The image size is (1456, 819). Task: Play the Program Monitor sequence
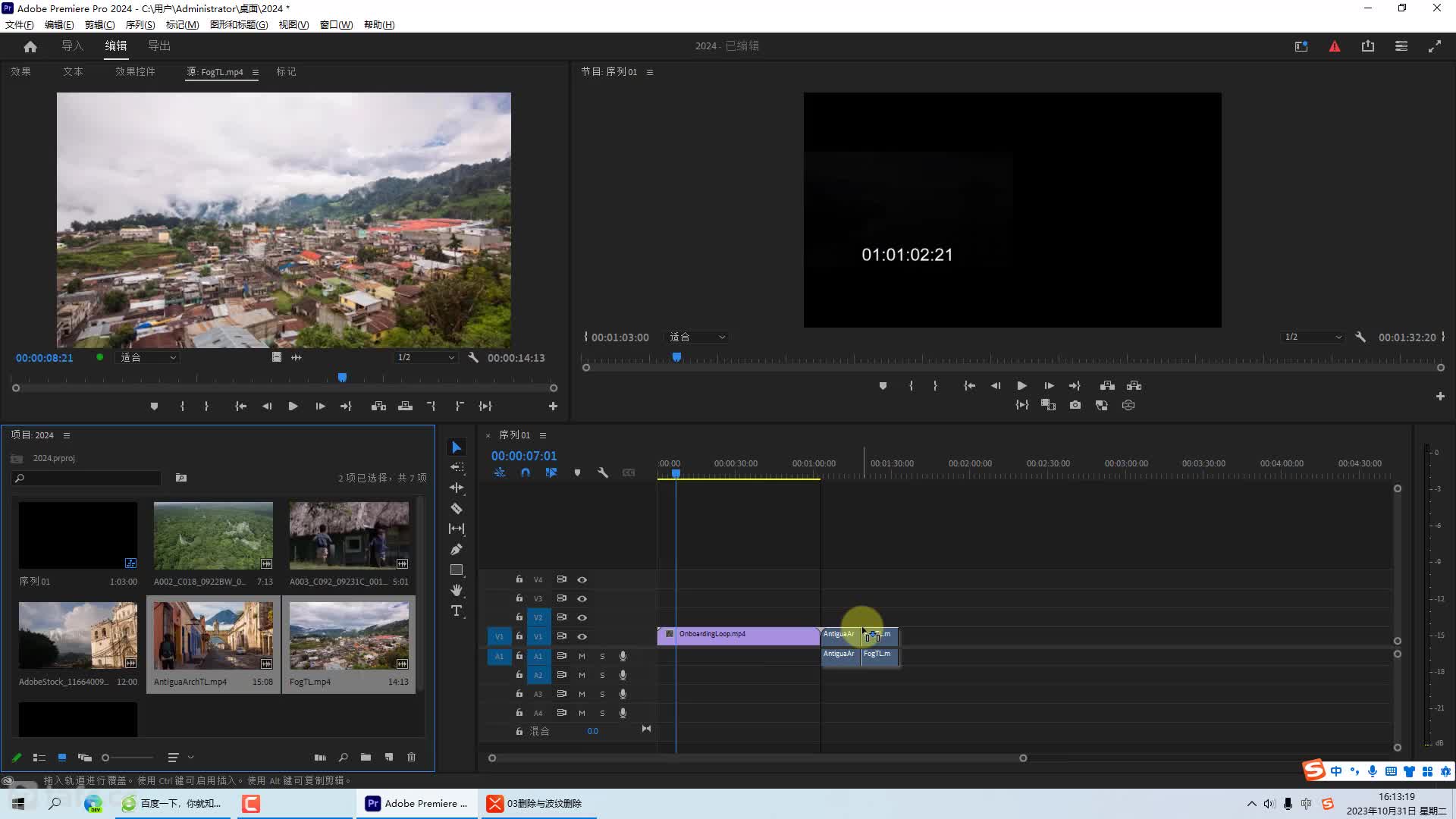click(1021, 386)
